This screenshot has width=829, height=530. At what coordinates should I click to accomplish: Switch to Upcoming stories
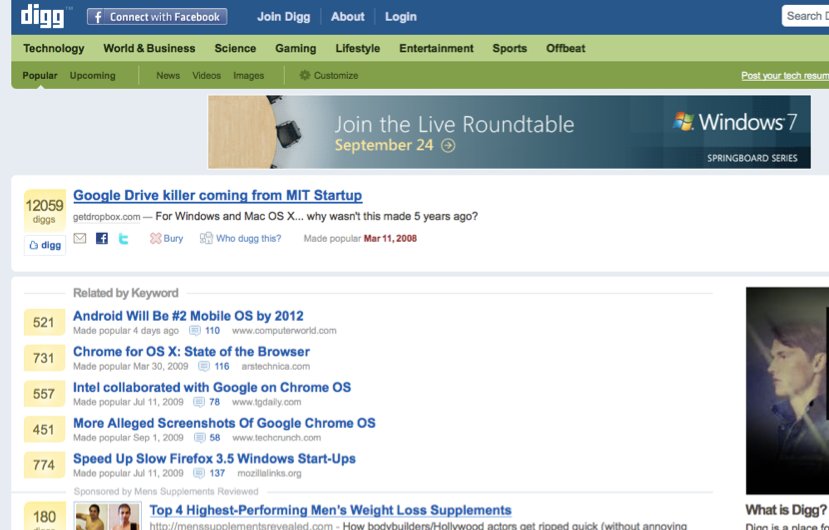[93, 76]
